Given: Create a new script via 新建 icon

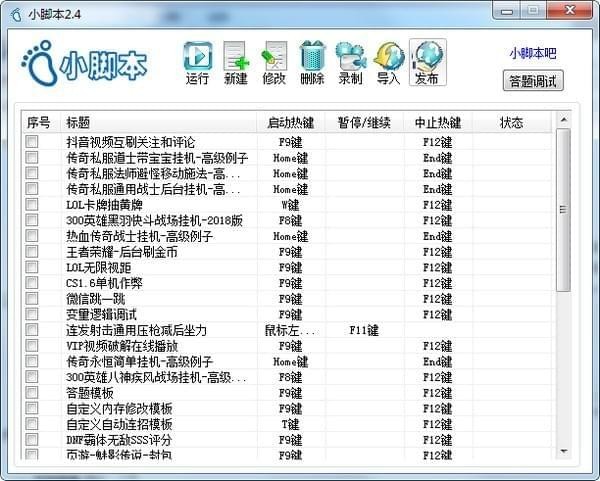Looking at the screenshot, I should click(x=236, y=63).
